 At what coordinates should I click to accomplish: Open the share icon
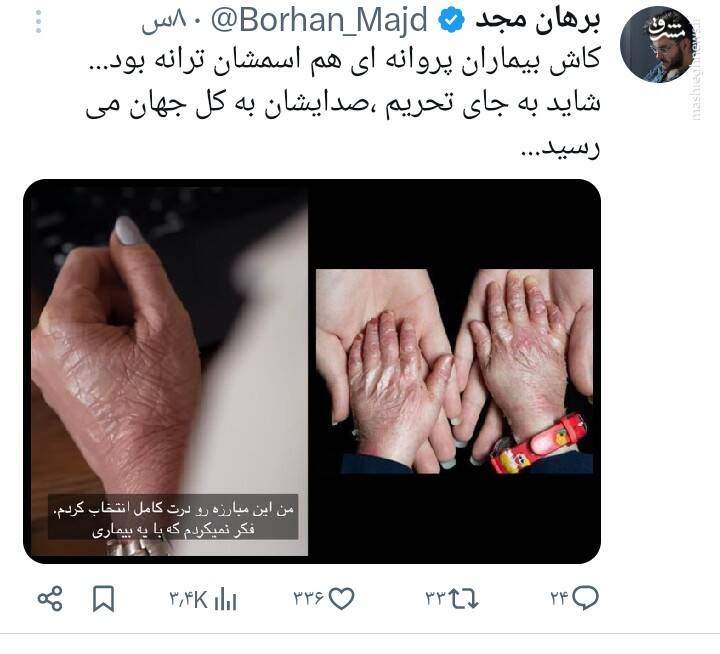50,598
